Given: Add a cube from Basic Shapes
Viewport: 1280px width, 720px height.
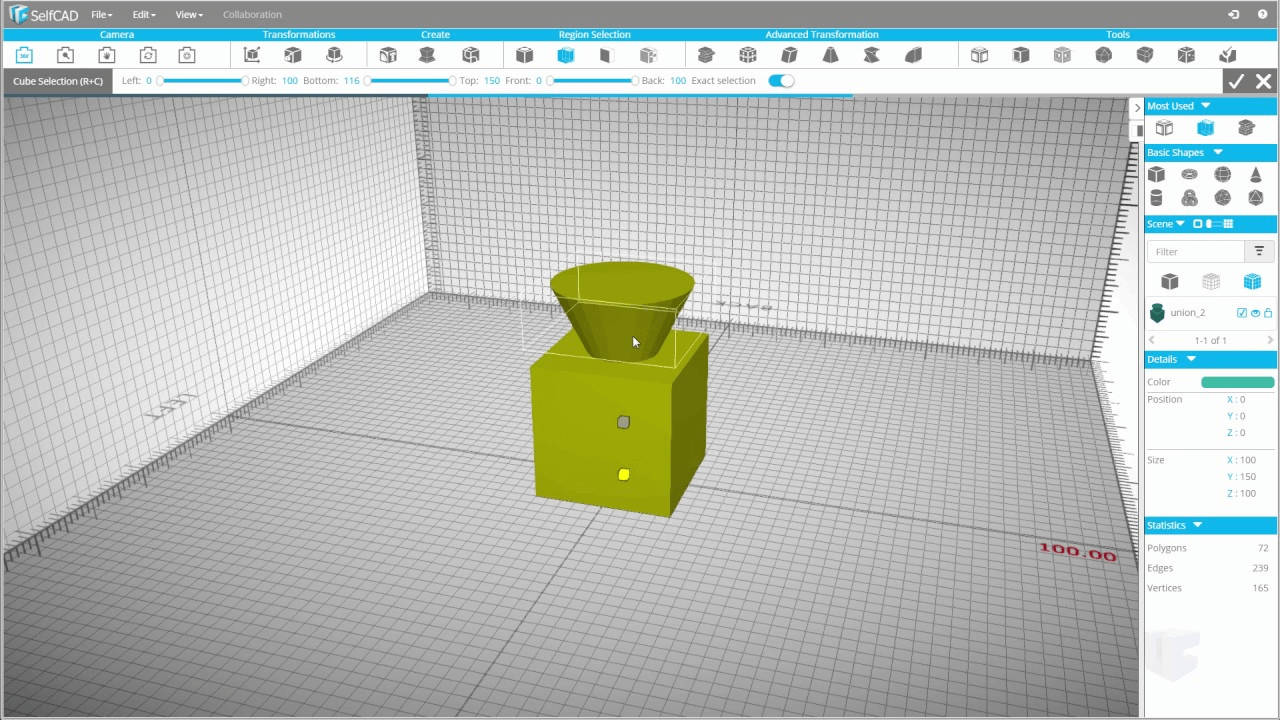Looking at the screenshot, I should point(1156,174).
